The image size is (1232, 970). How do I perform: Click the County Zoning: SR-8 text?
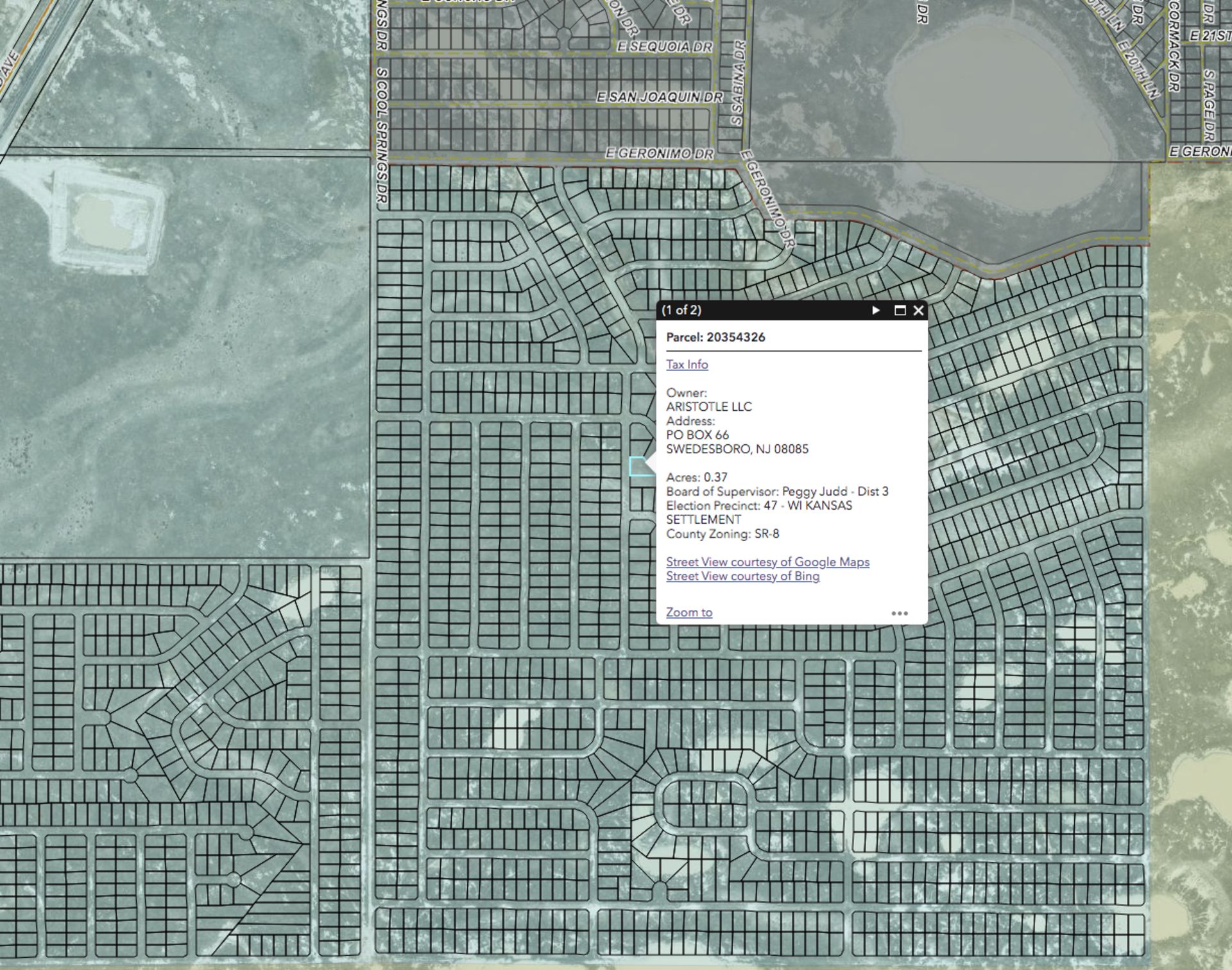pyautogui.click(x=723, y=533)
